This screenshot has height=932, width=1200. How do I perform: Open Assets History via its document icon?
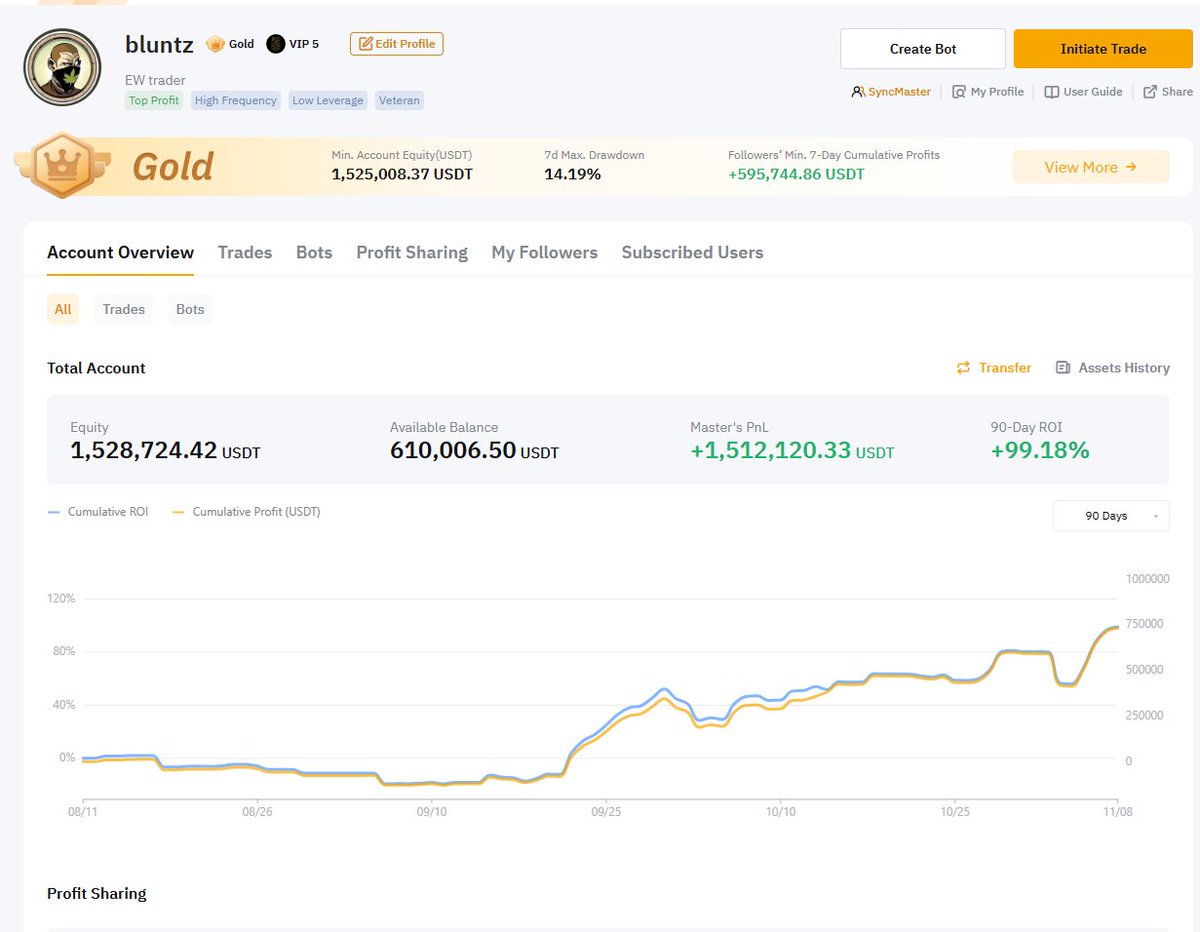pyautogui.click(x=1062, y=368)
